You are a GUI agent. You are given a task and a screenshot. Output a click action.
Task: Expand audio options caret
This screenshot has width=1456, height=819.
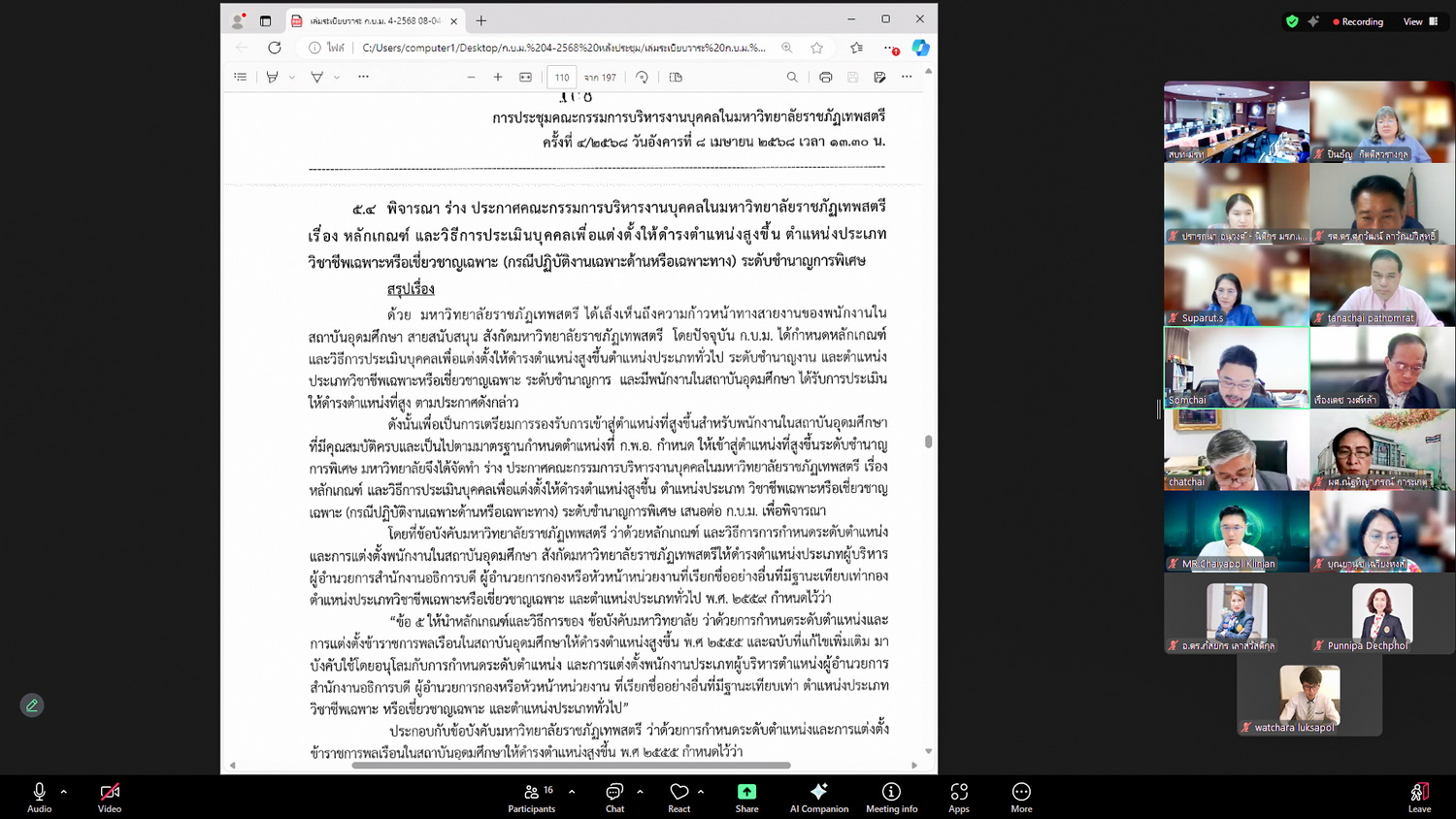64,792
